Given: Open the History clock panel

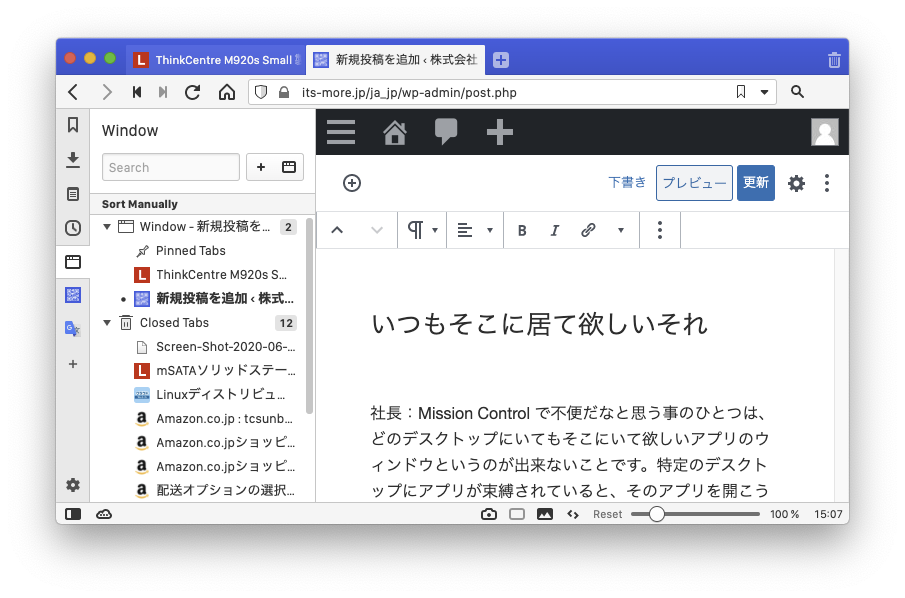Looking at the screenshot, I should point(73,228).
